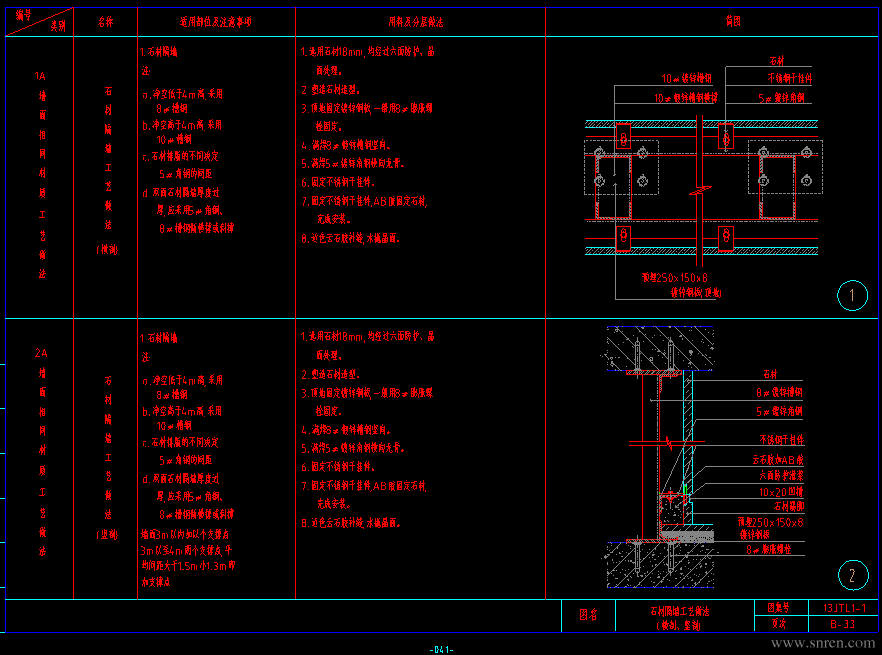The height and width of the screenshot is (655, 882).
Task: Click '10x20 凹槽' label in detail 2
Action: [781, 492]
